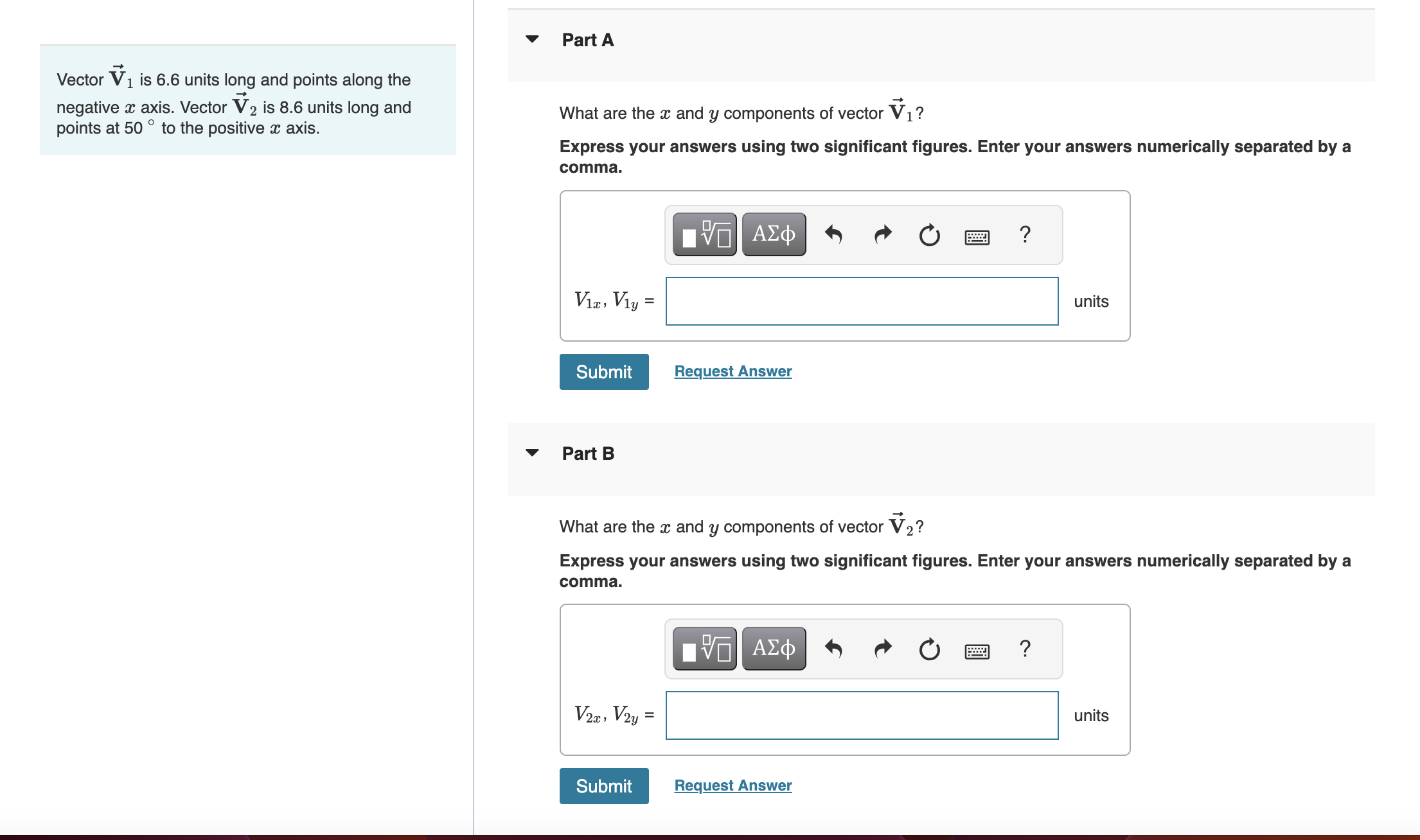Click the V2x, V2y answer input field
The width and height of the screenshot is (1420, 840).
coord(862,715)
